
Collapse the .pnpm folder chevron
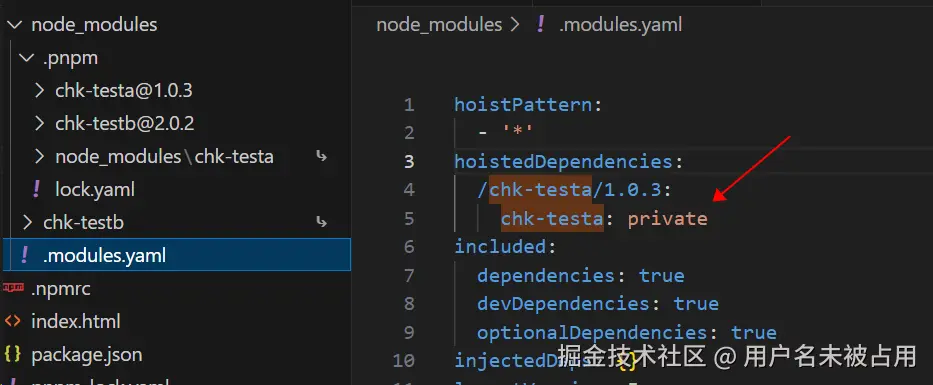click(27, 58)
